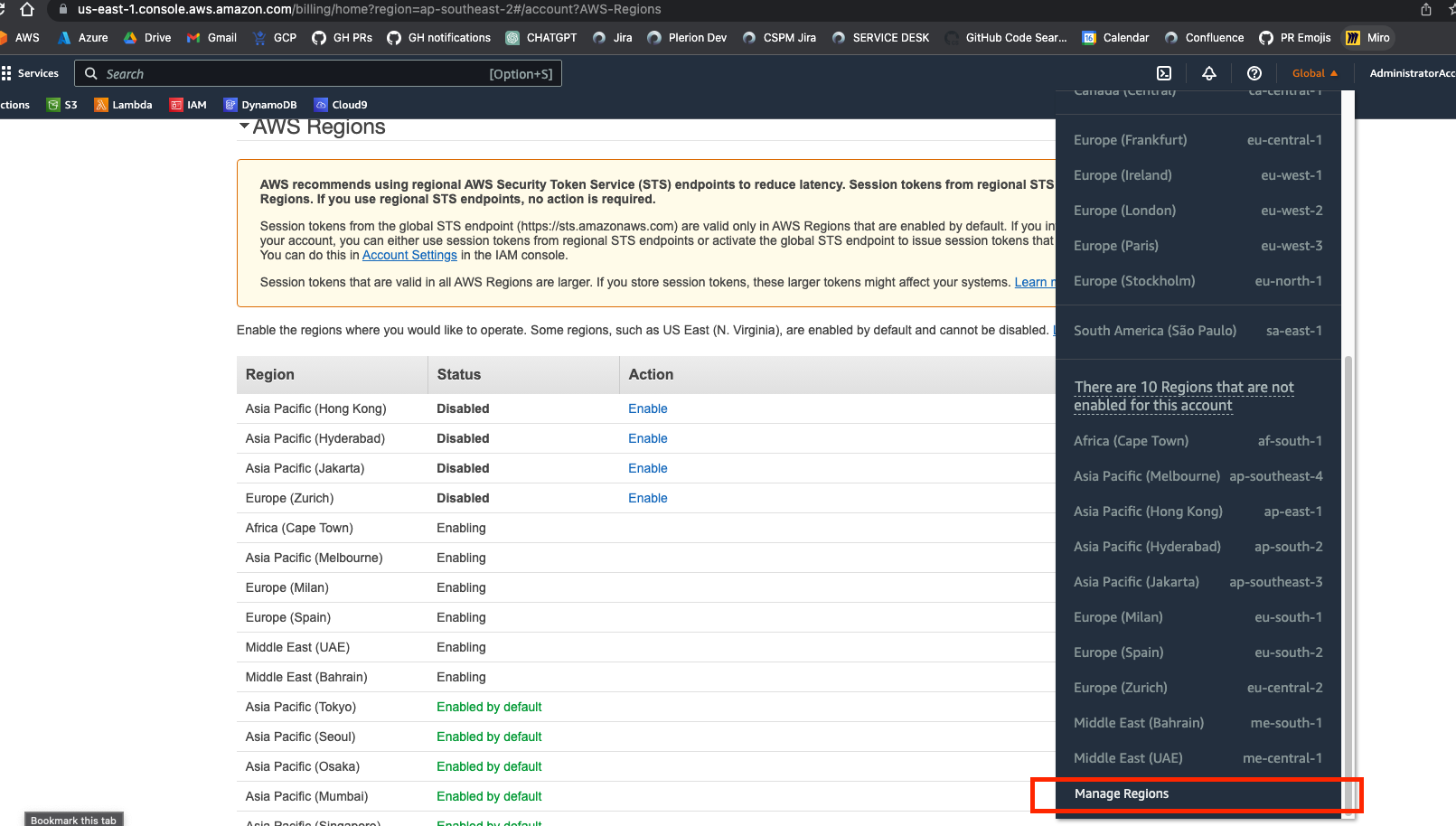The height and width of the screenshot is (826, 1456).
Task: Go to IAM service shortcut
Action: coord(188,105)
